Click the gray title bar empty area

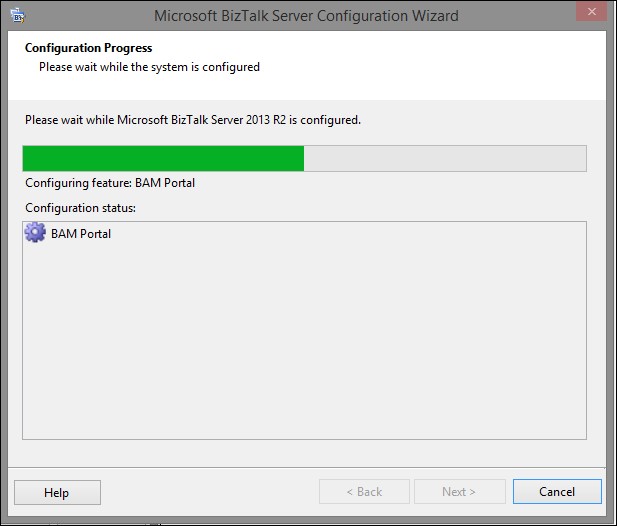point(515,16)
